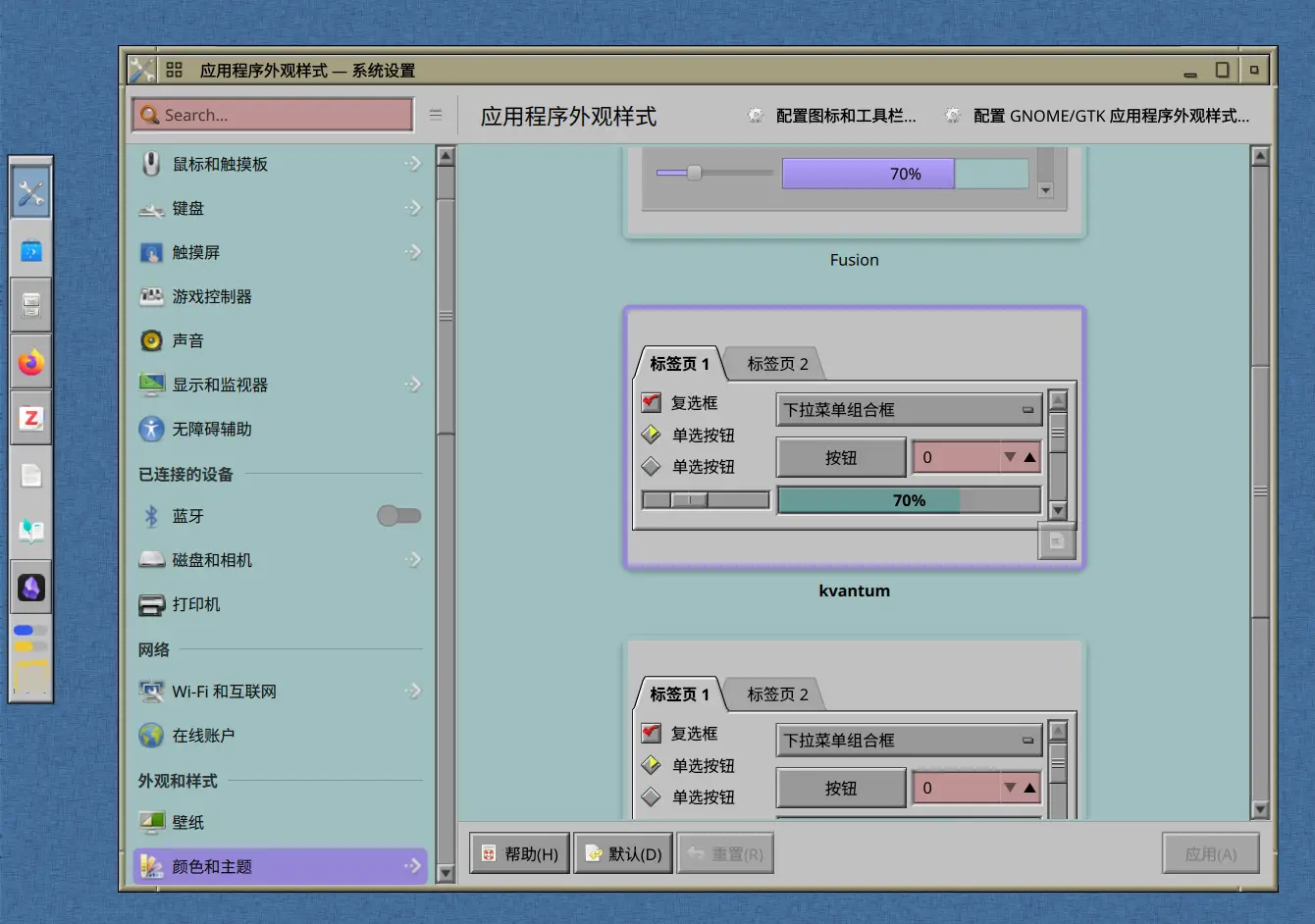
Task: Expand the Display and Monitor submenu arrow
Action: 413,385
